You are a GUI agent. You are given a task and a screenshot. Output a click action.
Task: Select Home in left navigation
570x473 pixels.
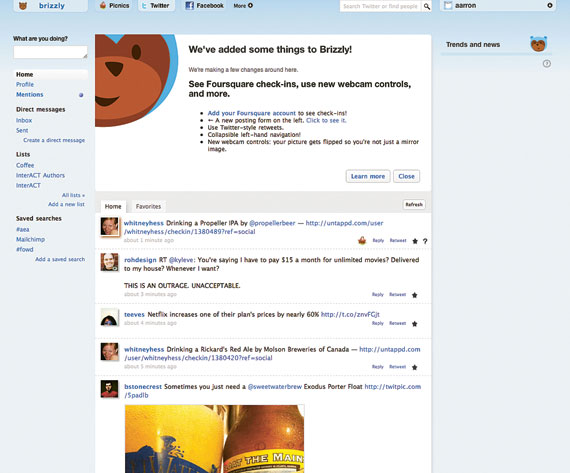(x=24, y=74)
